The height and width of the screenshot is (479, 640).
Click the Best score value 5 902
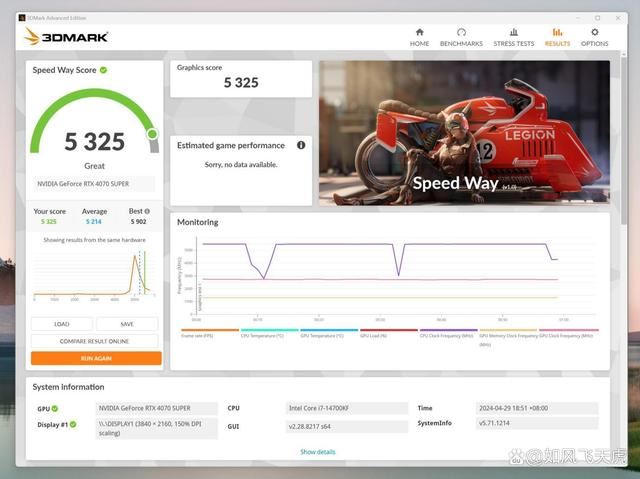tap(138, 222)
